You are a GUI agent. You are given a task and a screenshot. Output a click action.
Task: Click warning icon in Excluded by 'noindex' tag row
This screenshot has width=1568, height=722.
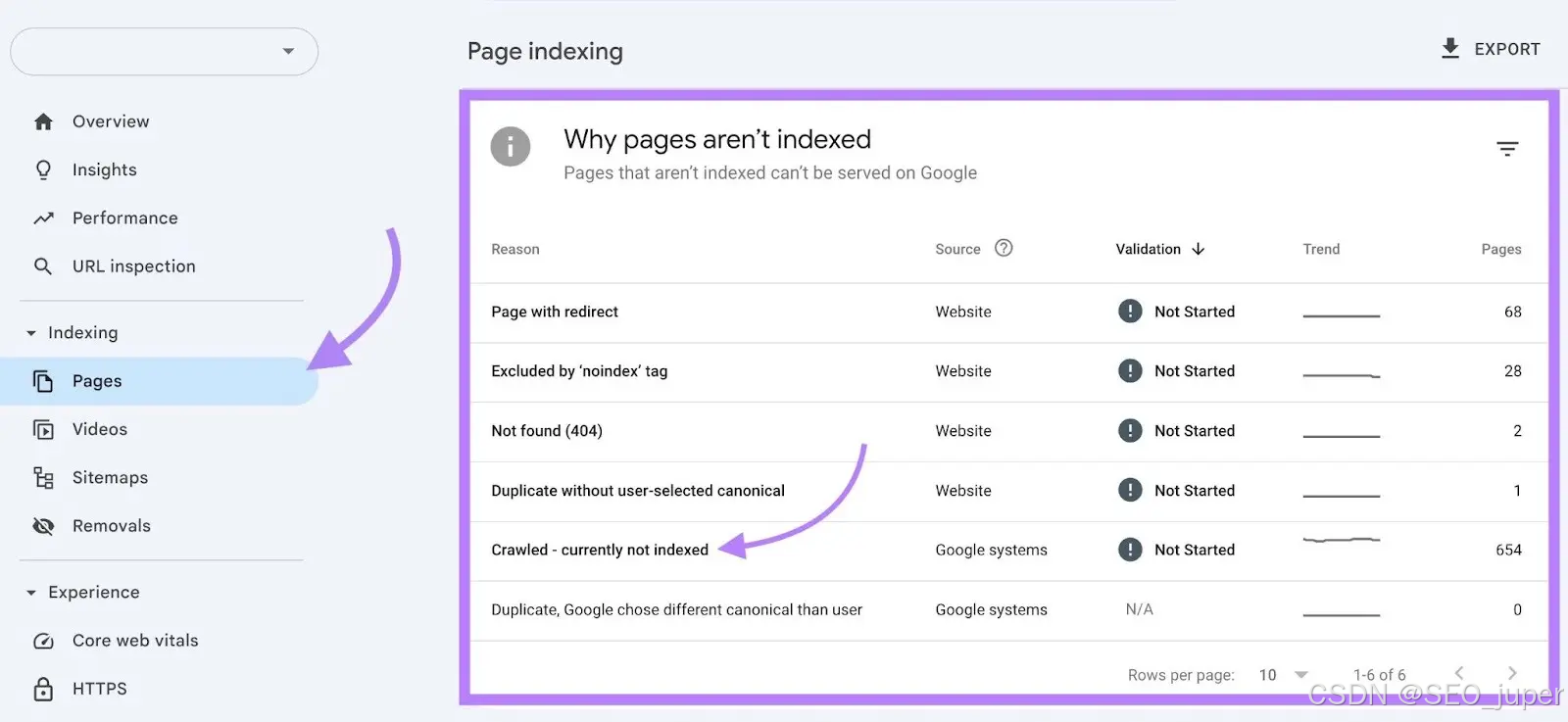click(1130, 371)
